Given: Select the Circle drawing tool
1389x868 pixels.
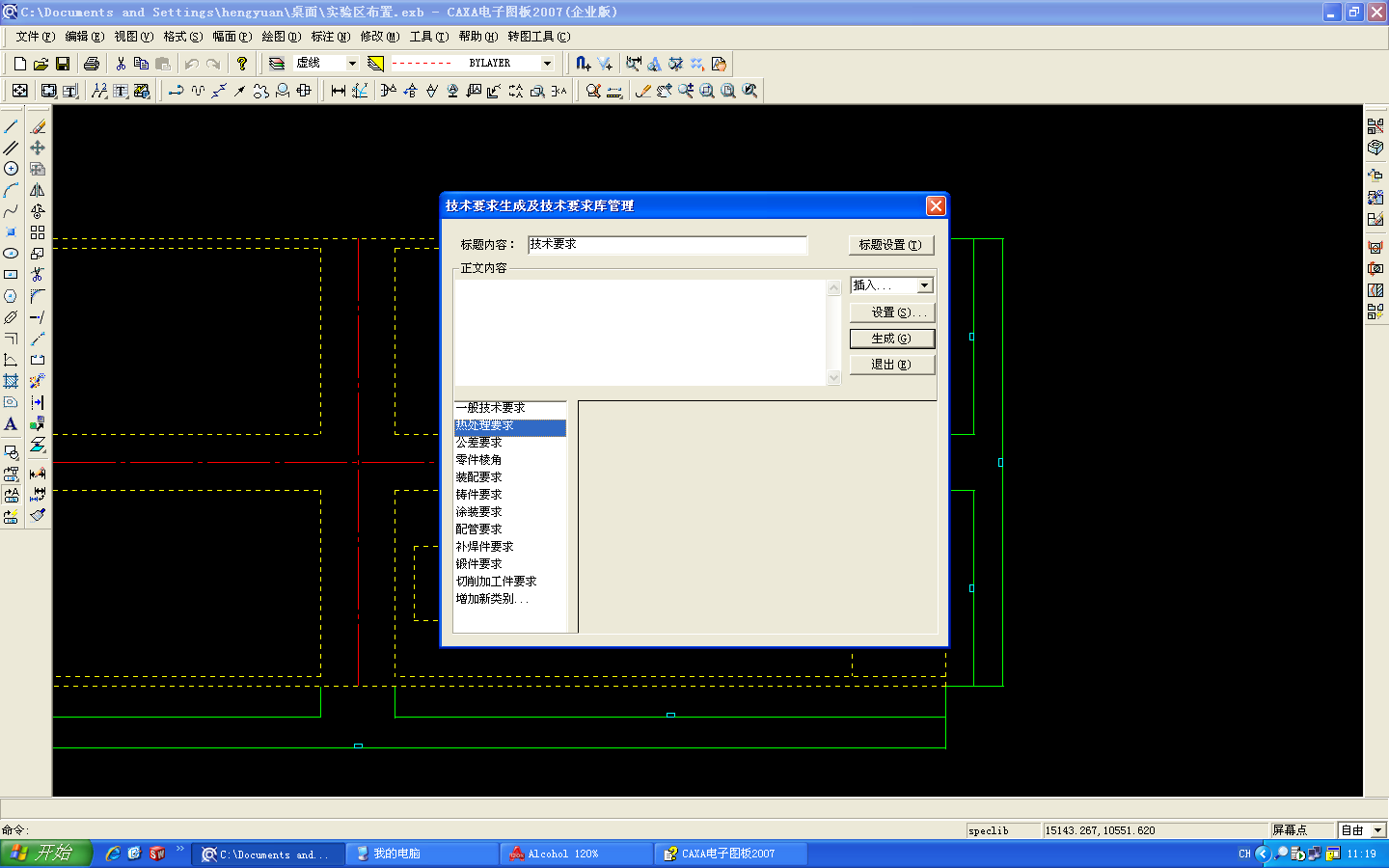Looking at the screenshot, I should pyautogui.click(x=12, y=169).
